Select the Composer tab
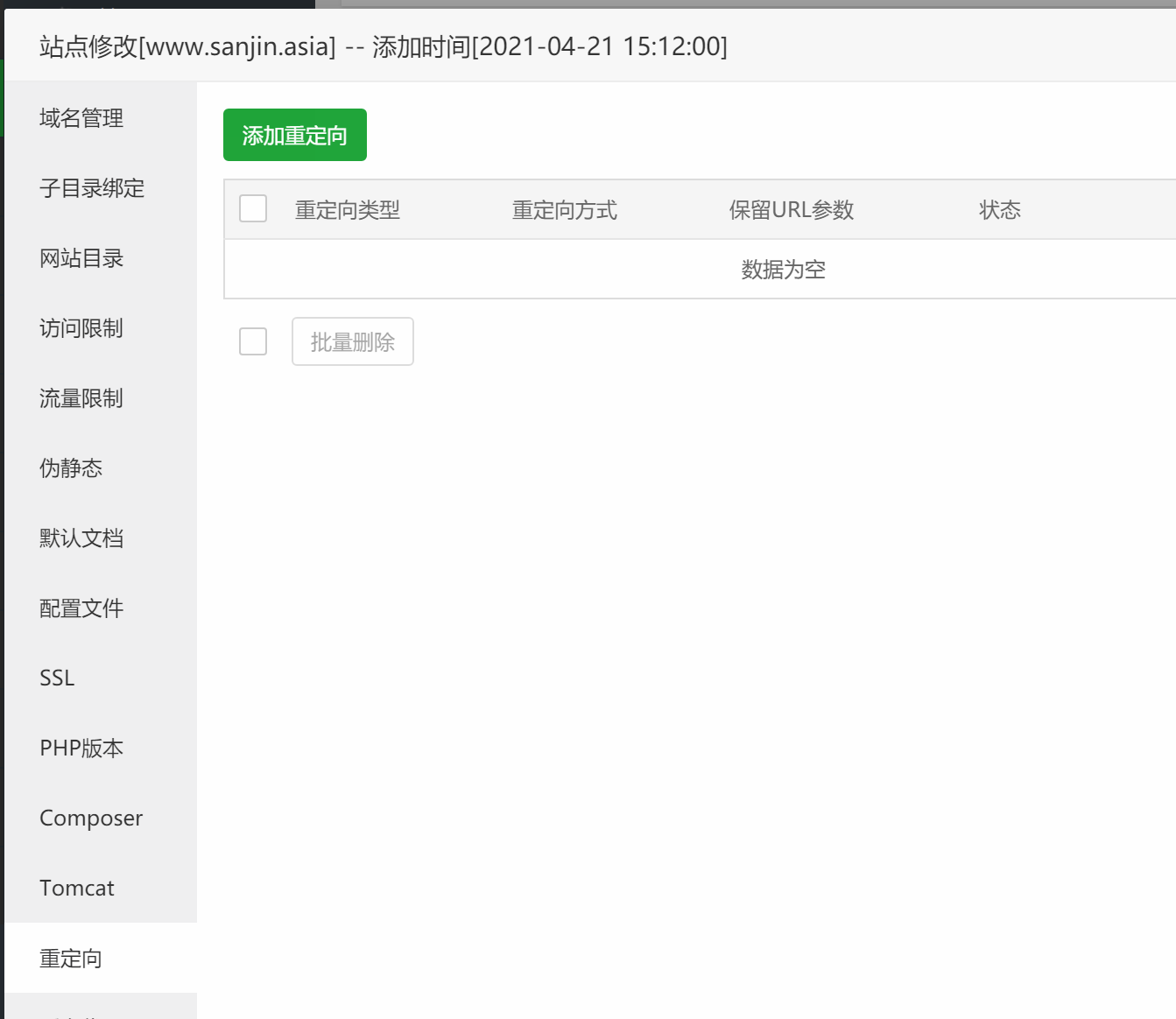This screenshot has width=1176, height=1019. tap(101, 818)
